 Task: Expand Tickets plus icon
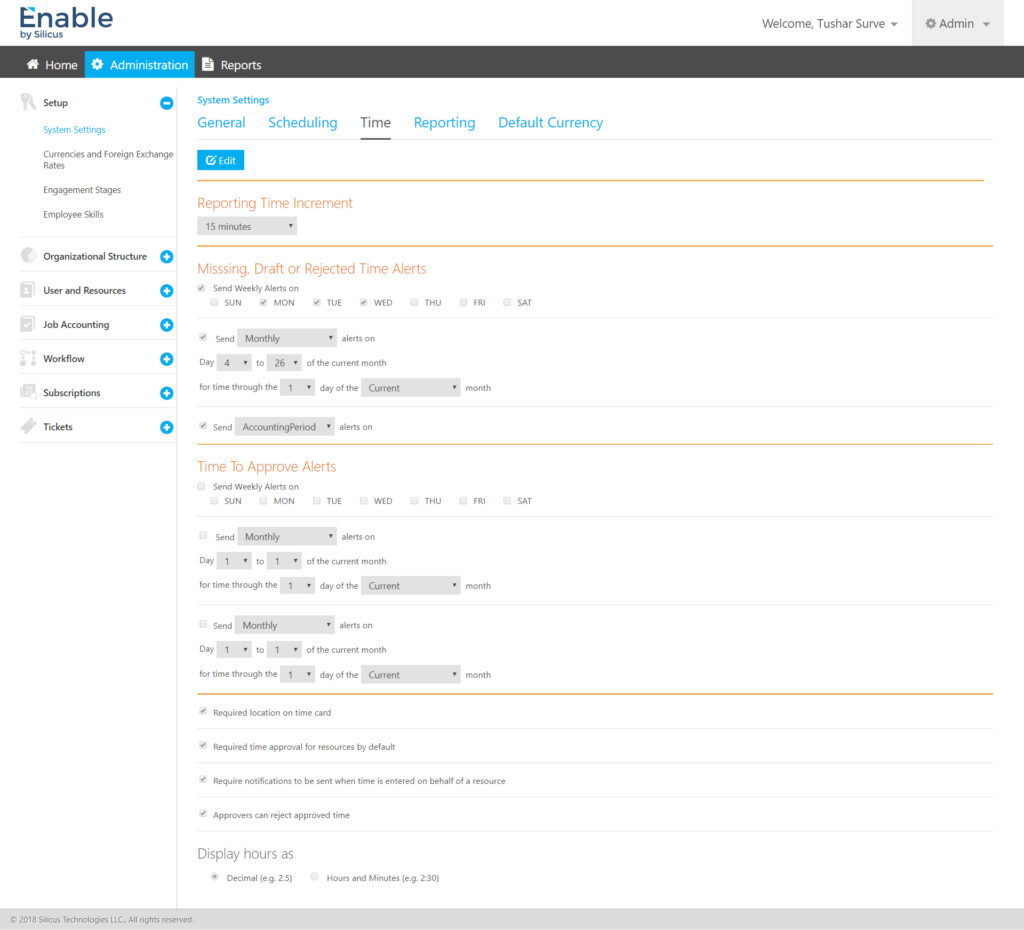click(167, 427)
